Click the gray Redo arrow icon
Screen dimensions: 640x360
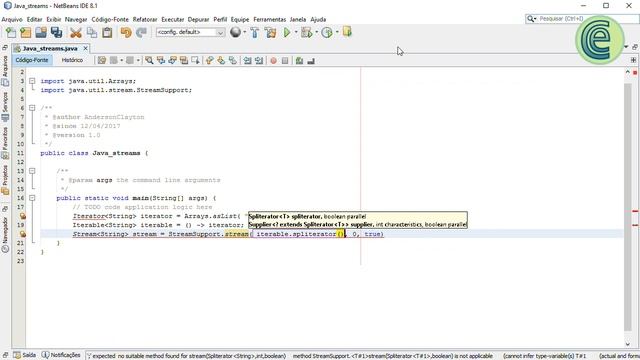tap(141, 33)
